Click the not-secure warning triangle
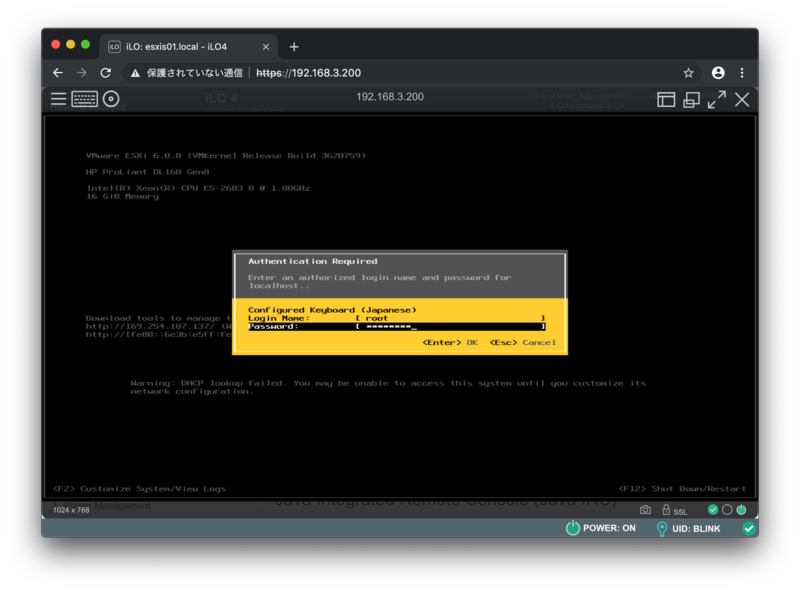Viewport: 800px width, 592px height. coord(135,73)
